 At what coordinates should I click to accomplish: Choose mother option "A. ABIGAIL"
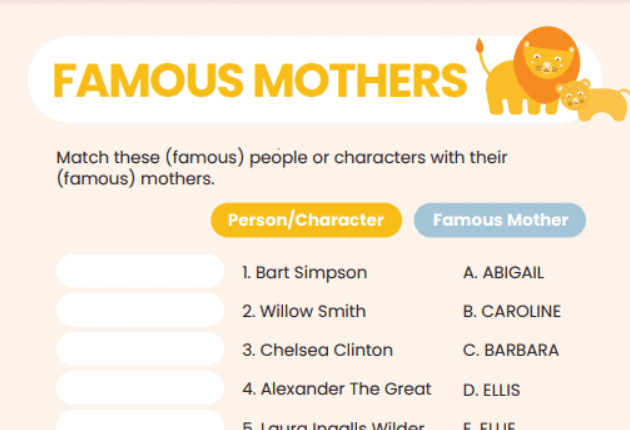click(x=504, y=272)
